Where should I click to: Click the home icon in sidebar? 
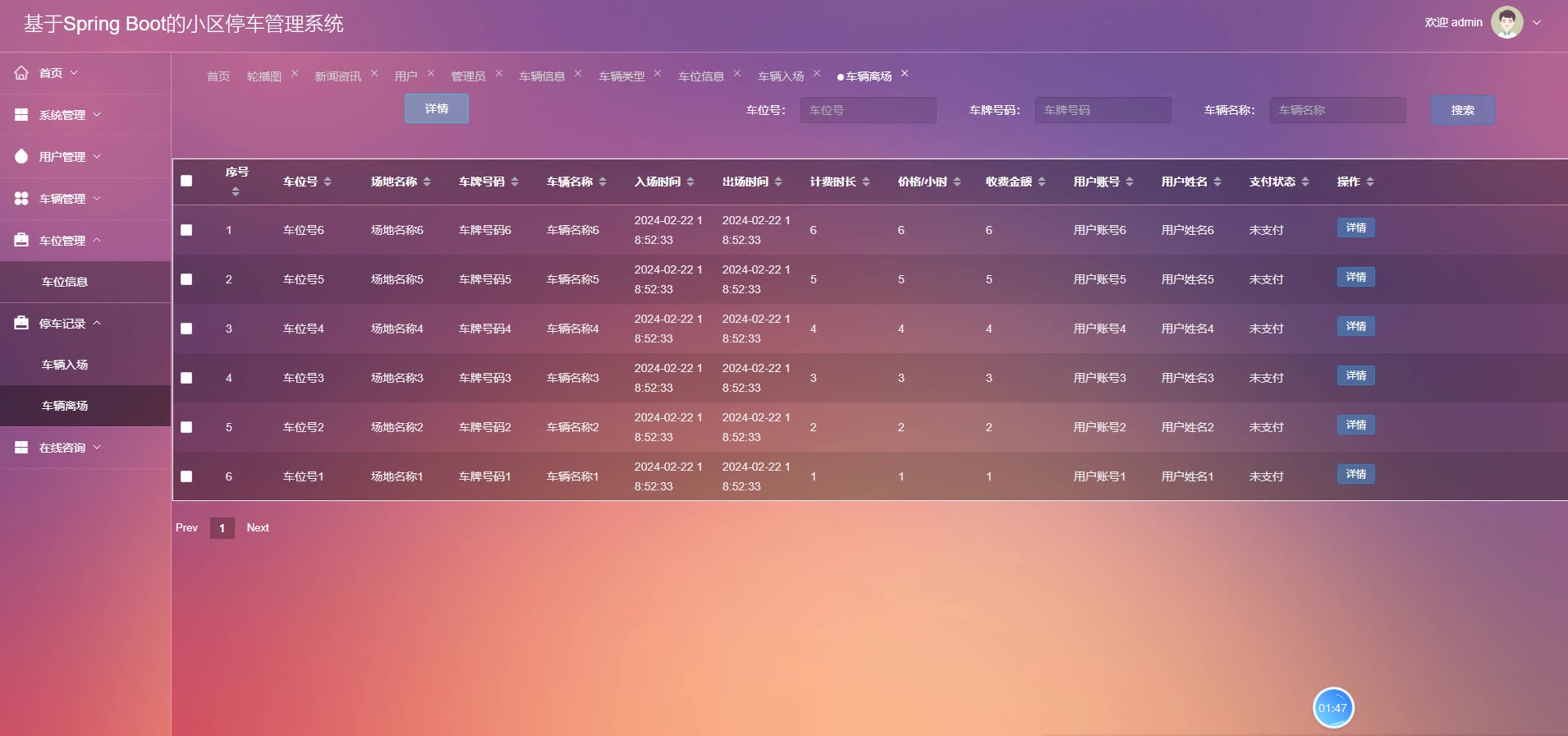click(x=21, y=73)
